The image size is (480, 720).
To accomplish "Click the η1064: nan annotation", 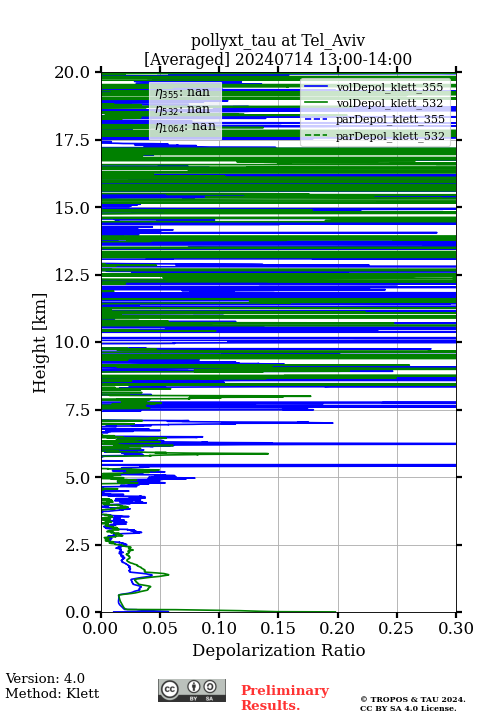I will (185, 127).
